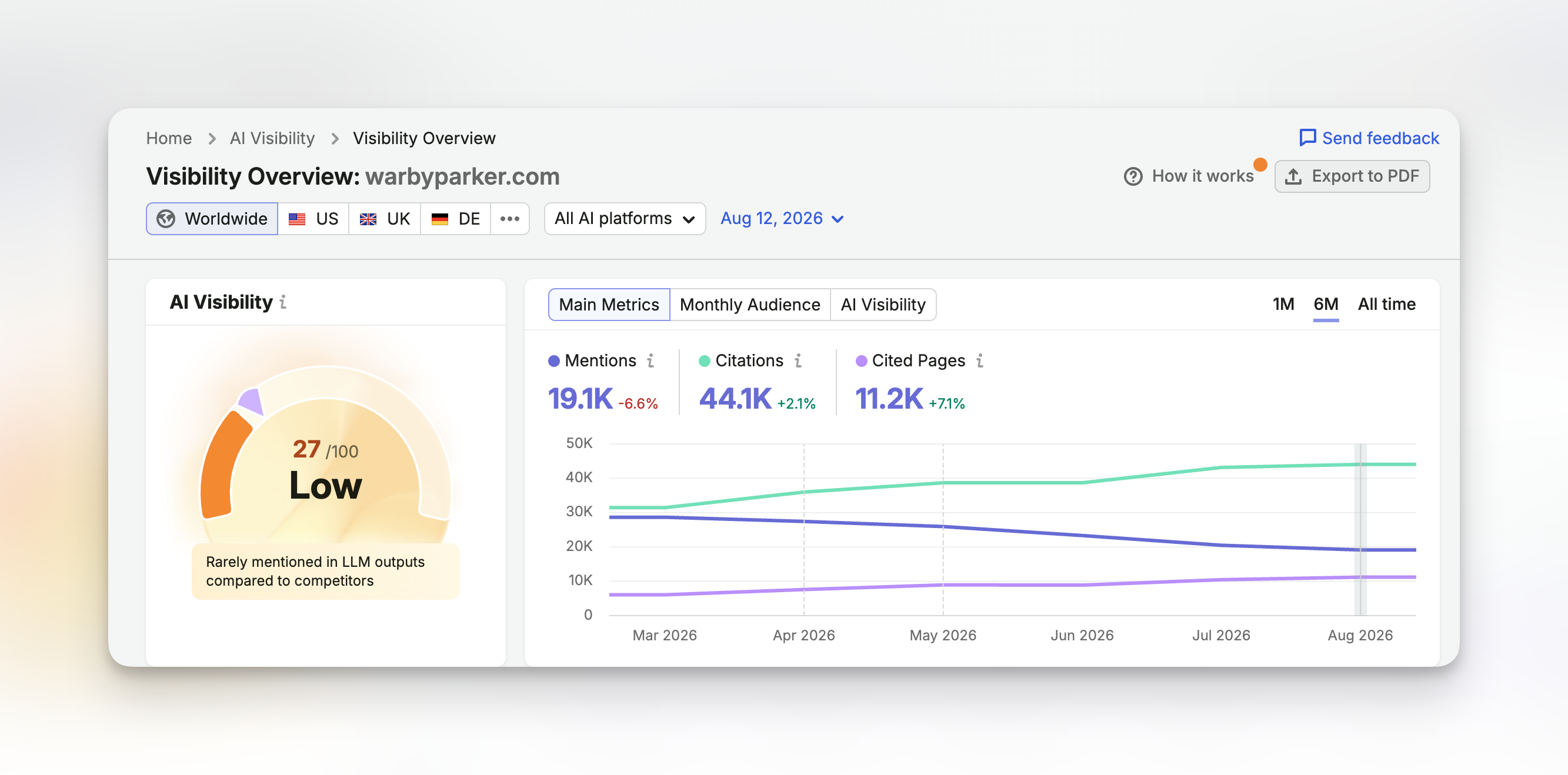Click the Citations value 44.1K
This screenshot has height=775, width=1568.
(x=735, y=399)
